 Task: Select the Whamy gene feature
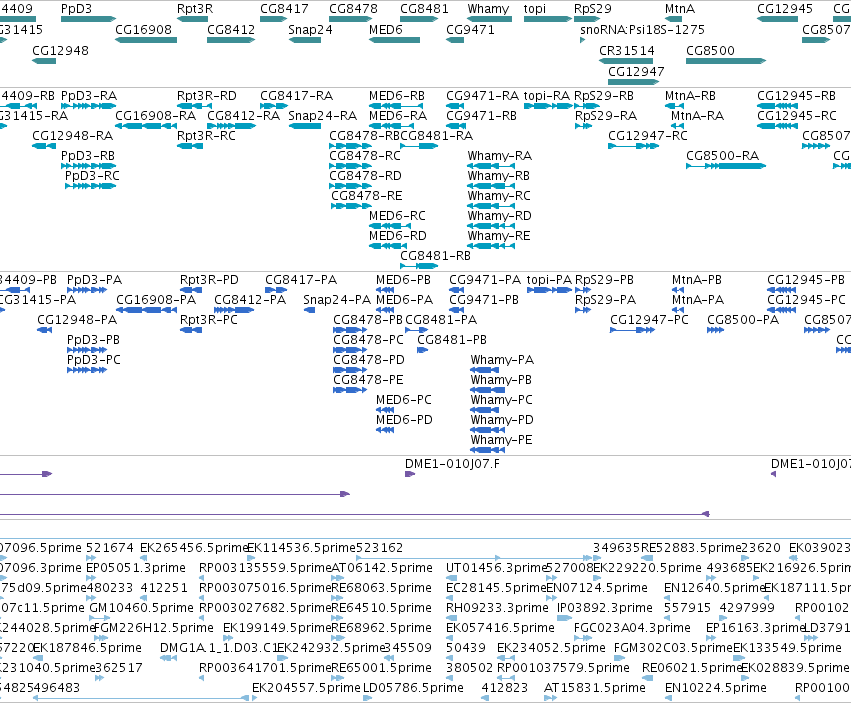[x=490, y=19]
